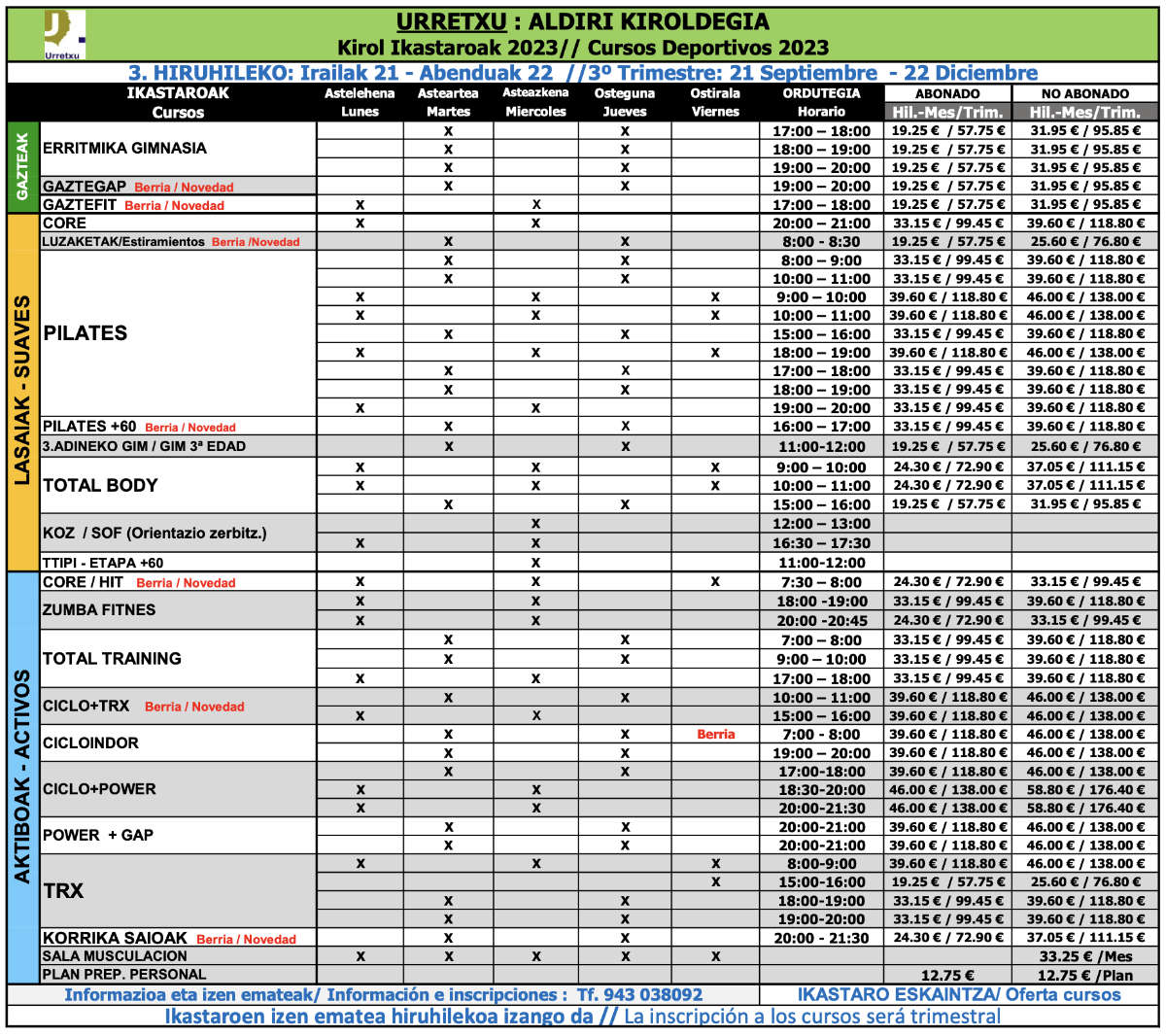Viewport: 1166px width, 1036px height.
Task: Select the 'POWER + GAP' course label
Action: coord(98,835)
